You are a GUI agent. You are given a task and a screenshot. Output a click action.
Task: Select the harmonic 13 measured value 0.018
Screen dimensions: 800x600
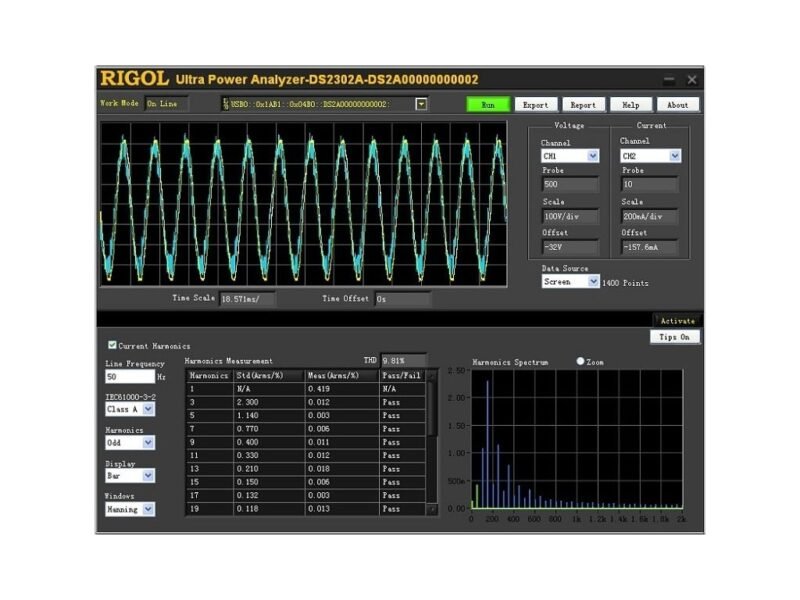click(x=341, y=468)
